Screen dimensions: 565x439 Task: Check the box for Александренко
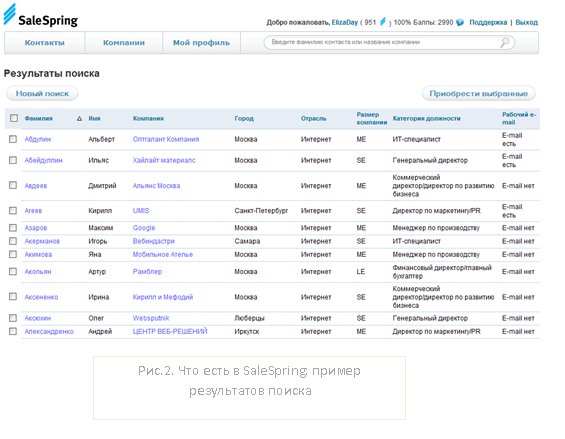[x=13, y=331]
